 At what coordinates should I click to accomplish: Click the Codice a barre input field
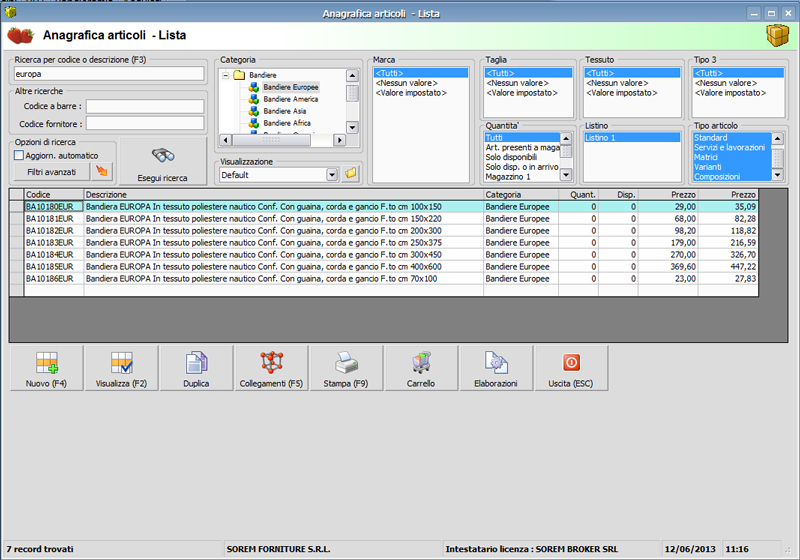click(x=145, y=105)
